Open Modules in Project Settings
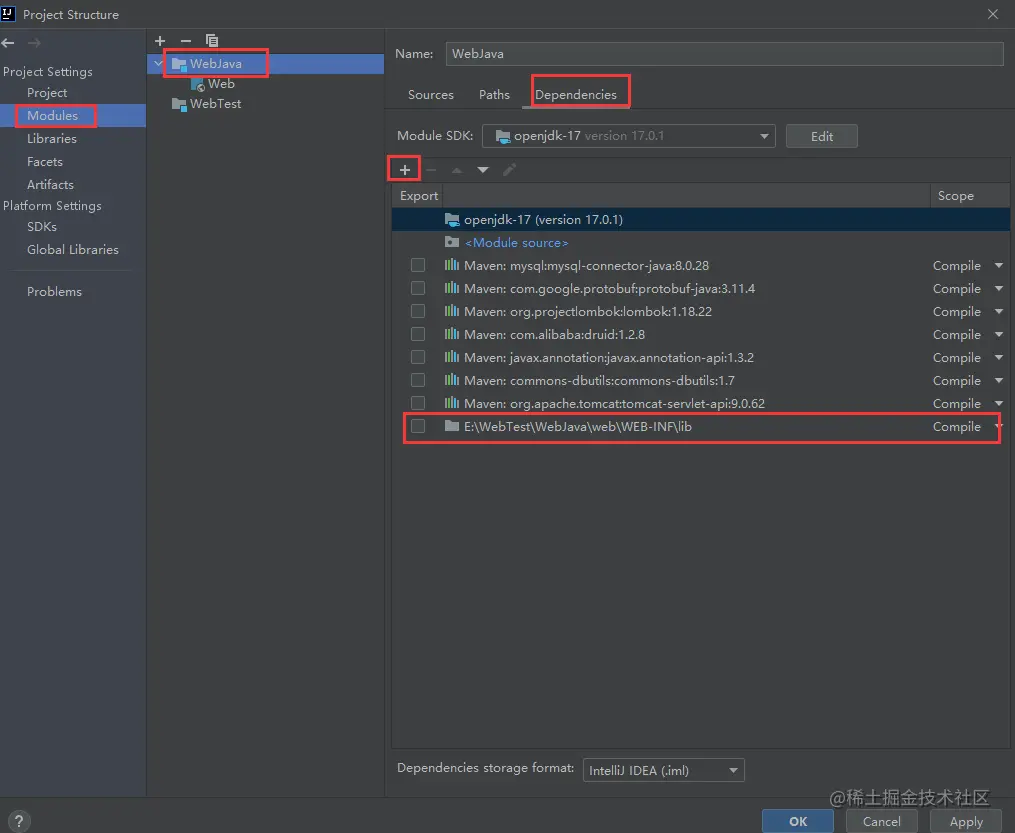This screenshot has height=833, width=1015. coord(52,115)
